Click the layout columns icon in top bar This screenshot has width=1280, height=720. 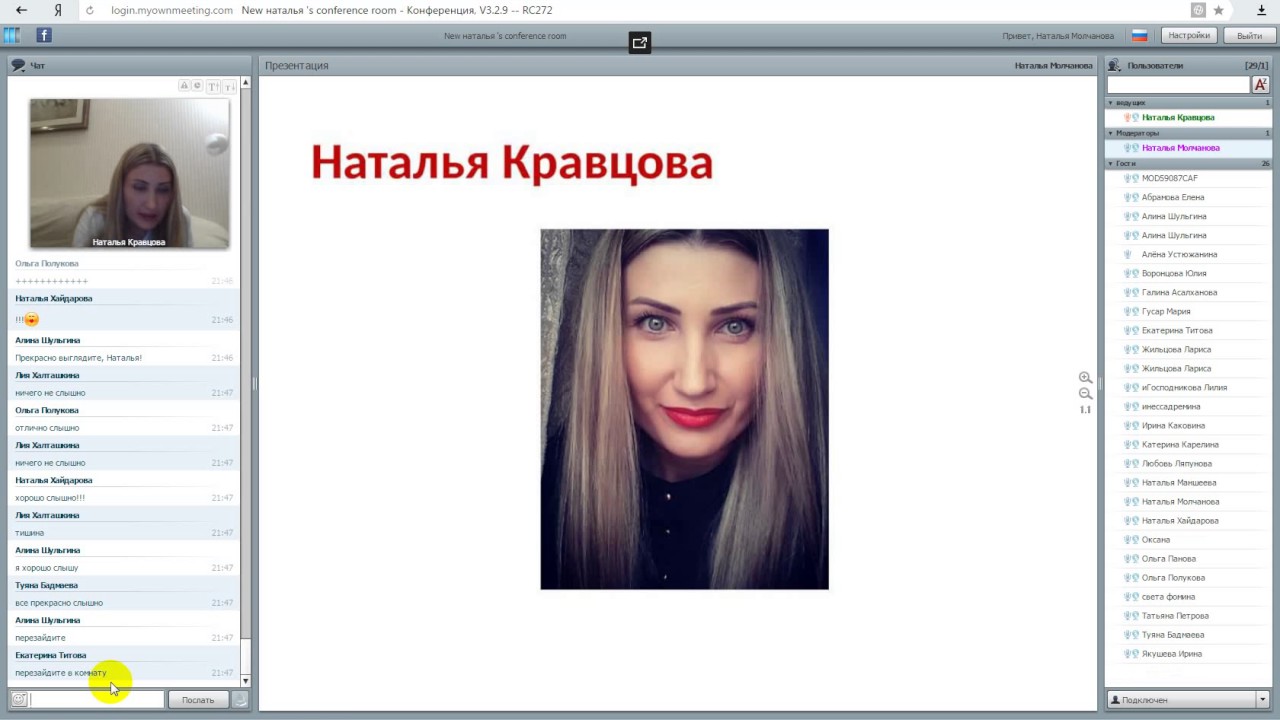click(12, 35)
